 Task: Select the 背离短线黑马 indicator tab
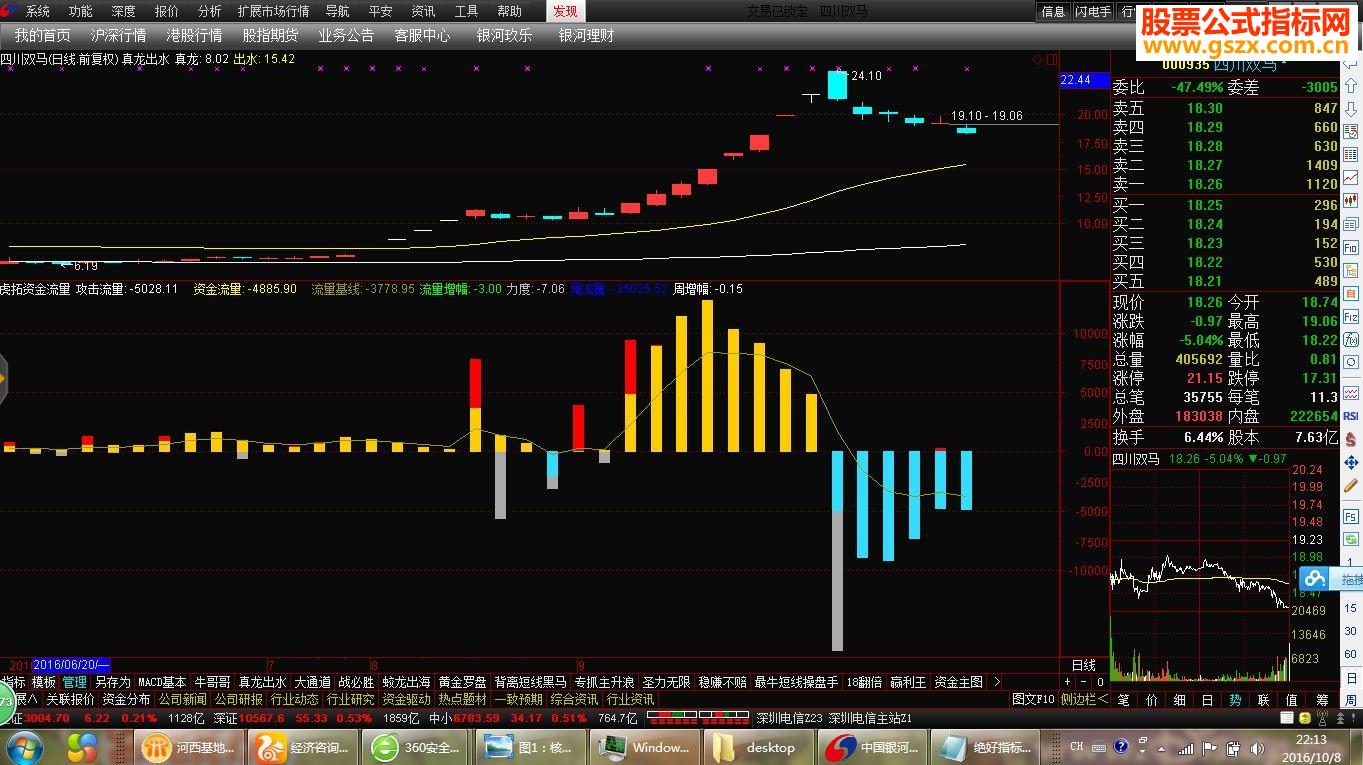point(530,682)
